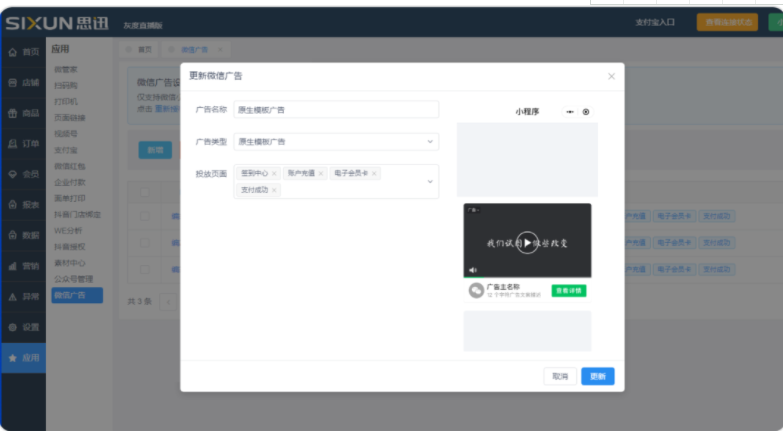Open the 设置 settings gear icon
Image resolution: width=783 pixels, height=431 pixels.
pyautogui.click(x=12, y=327)
